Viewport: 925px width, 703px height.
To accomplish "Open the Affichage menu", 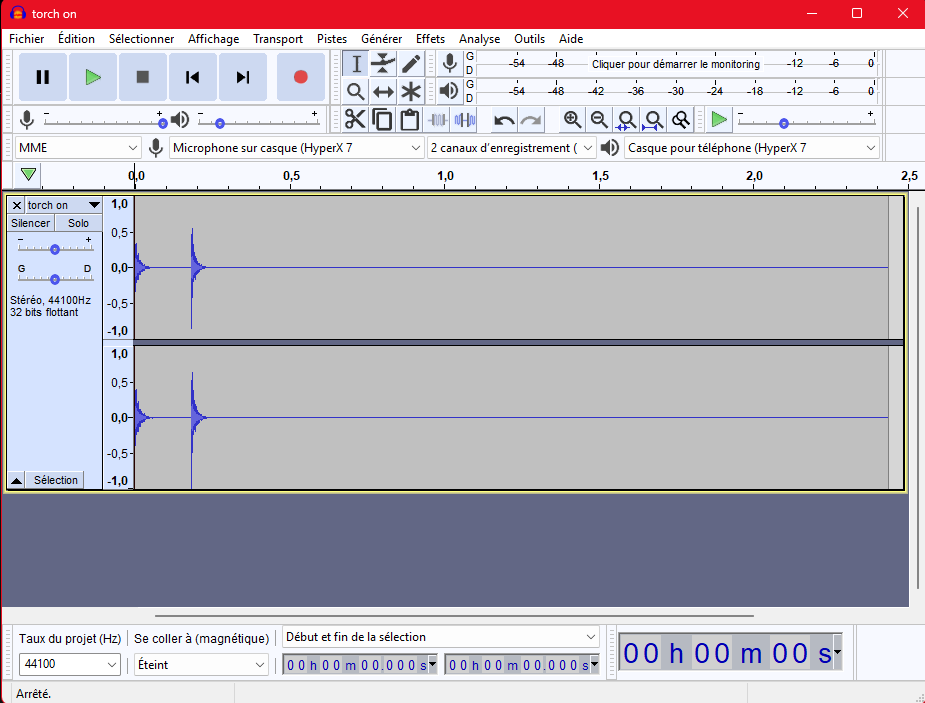I will (214, 39).
